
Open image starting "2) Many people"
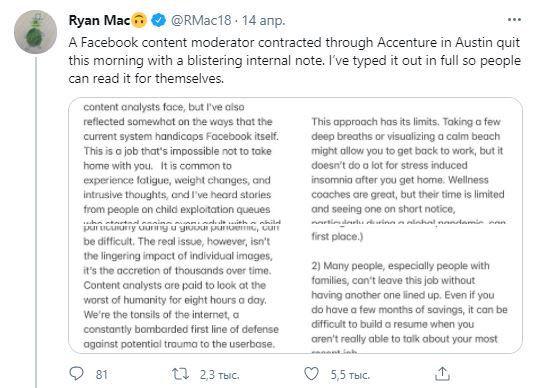409,289
